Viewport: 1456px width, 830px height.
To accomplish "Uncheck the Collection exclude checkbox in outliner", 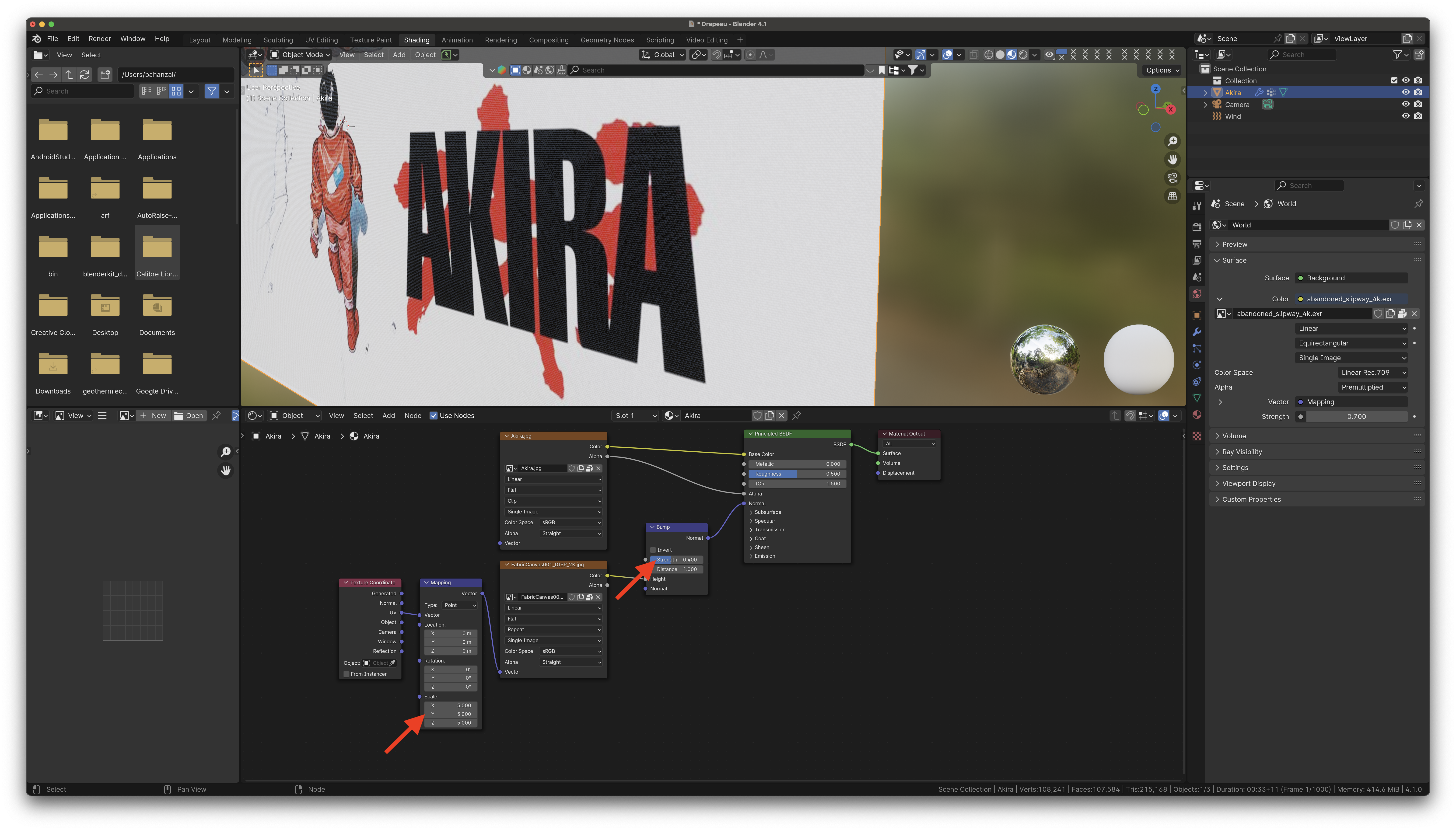I will click(1394, 80).
